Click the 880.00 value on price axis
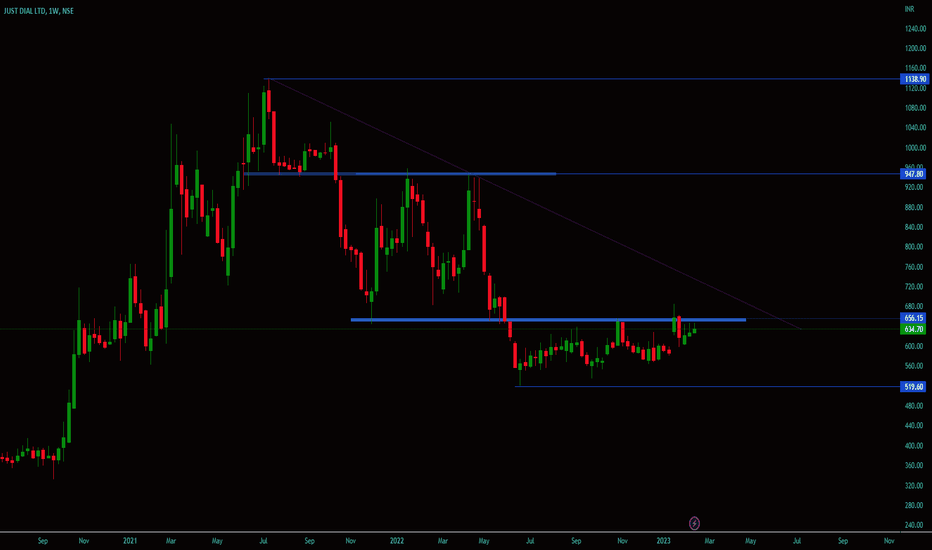The height and width of the screenshot is (550, 932). coord(915,207)
